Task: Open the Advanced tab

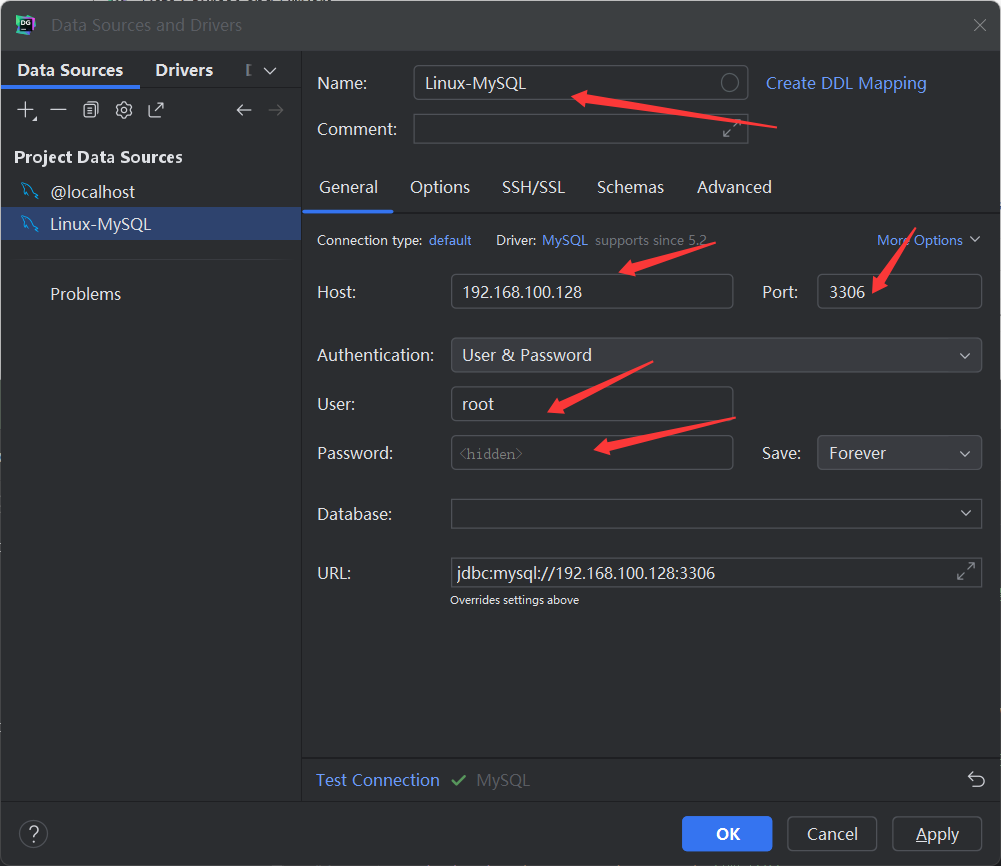Action: point(734,187)
